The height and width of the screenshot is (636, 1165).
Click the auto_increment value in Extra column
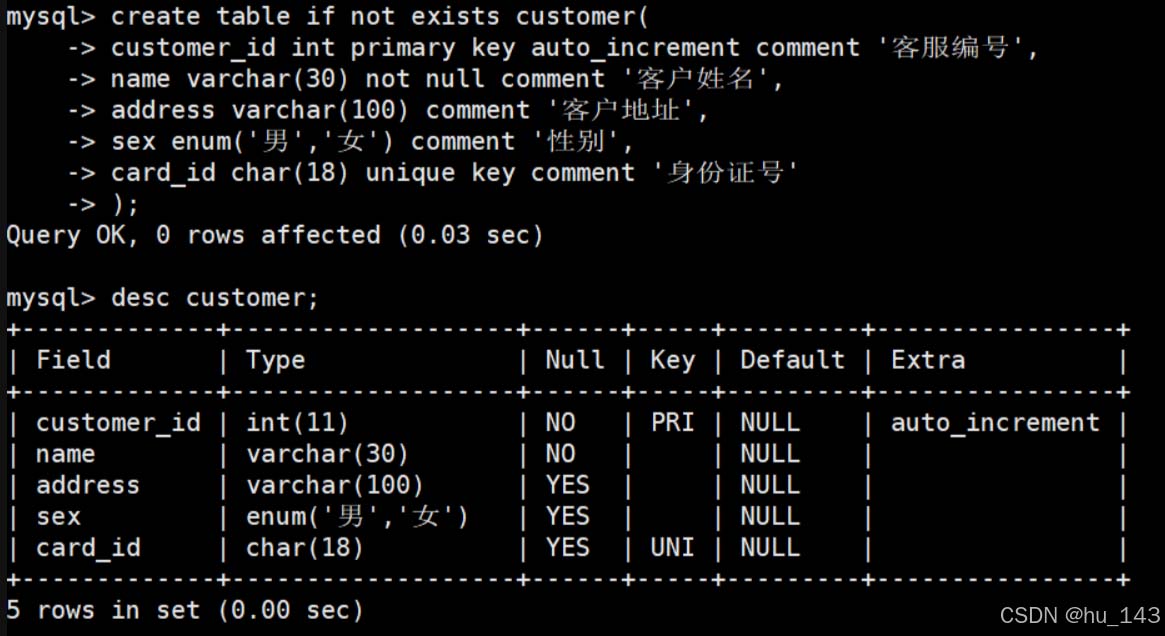(x=995, y=423)
